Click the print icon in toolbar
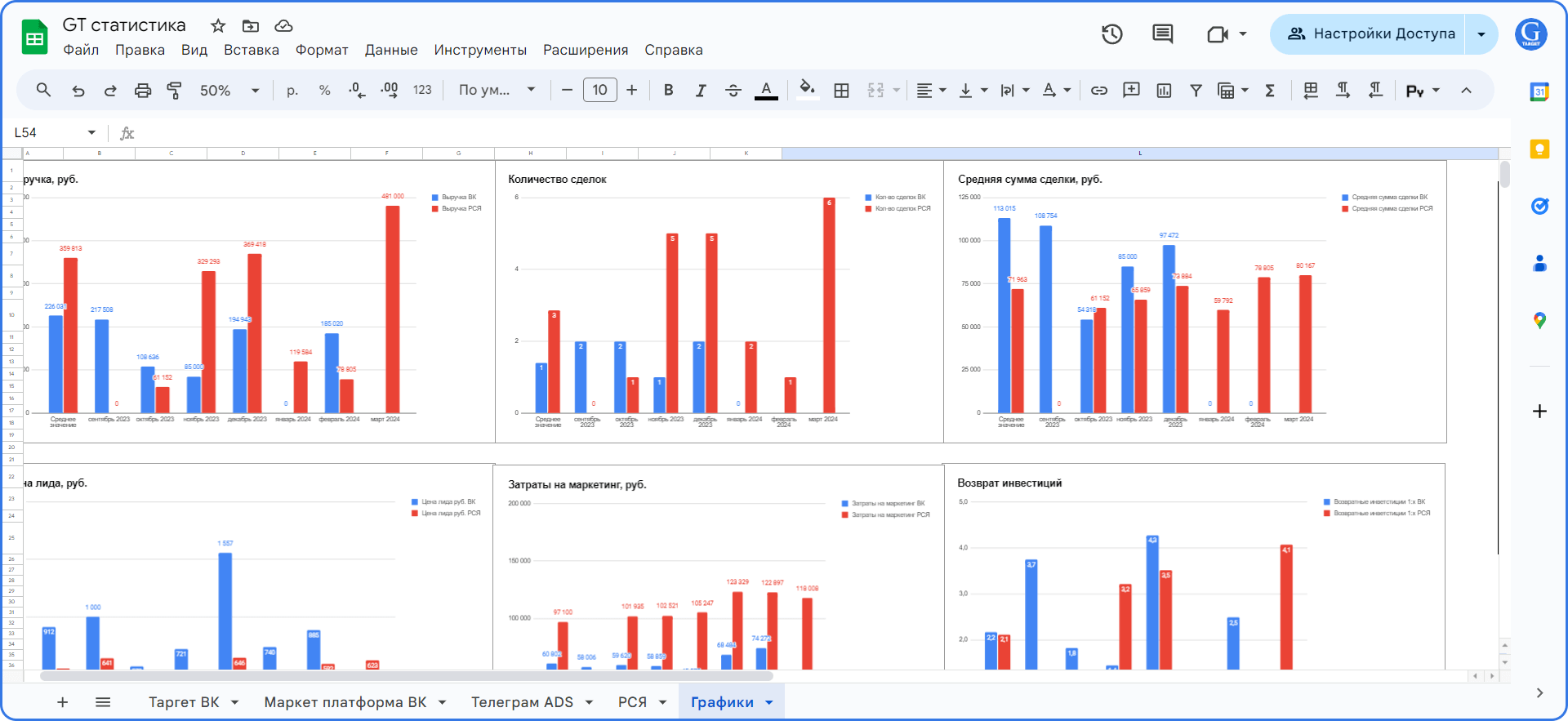The width and height of the screenshot is (1568, 721). 143,91
